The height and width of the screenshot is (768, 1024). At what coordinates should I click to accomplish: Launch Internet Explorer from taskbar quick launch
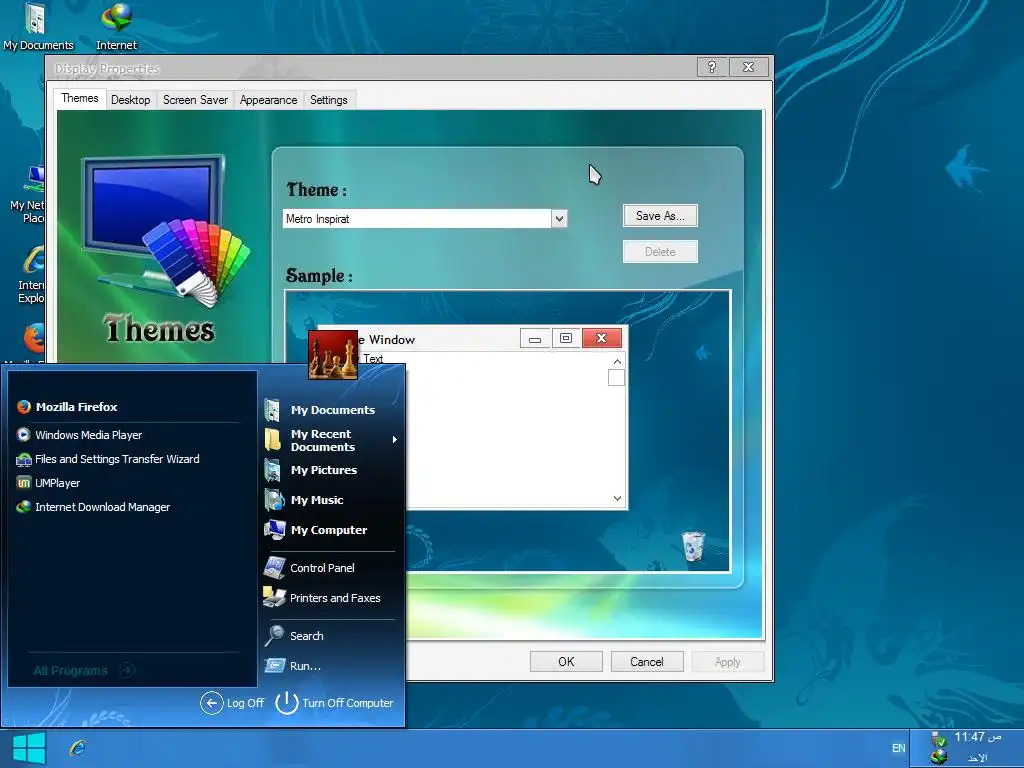tap(78, 748)
